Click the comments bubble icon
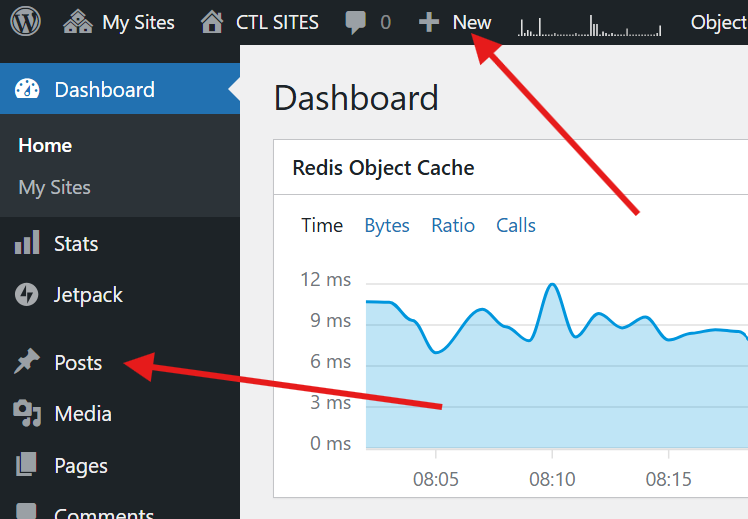Image resolution: width=748 pixels, height=519 pixels. pyautogui.click(x=355, y=22)
